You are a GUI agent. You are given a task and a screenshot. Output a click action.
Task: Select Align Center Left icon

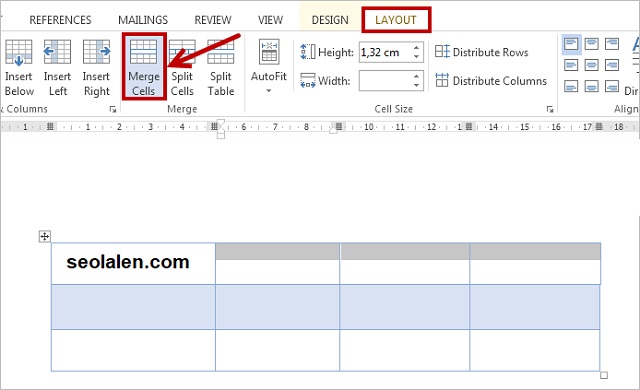571,65
